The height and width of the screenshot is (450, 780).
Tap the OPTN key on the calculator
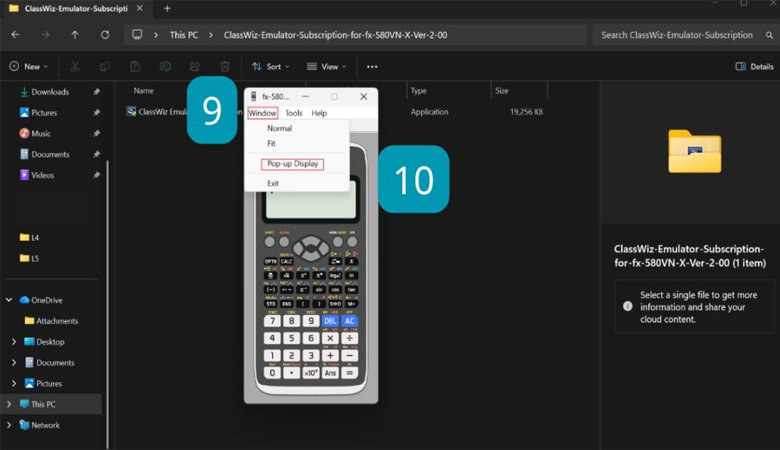point(271,261)
